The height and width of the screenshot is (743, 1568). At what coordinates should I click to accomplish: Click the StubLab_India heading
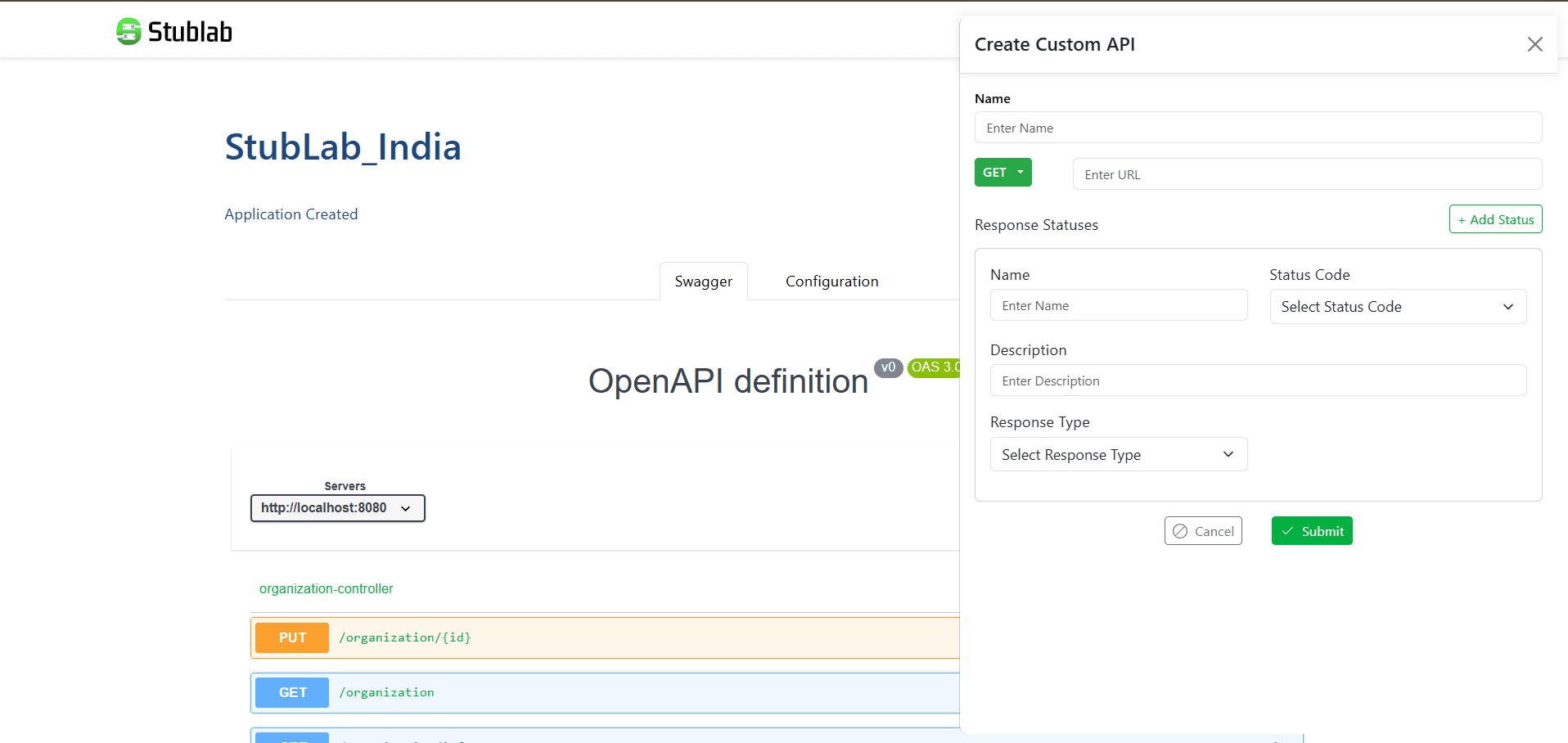[x=343, y=147]
